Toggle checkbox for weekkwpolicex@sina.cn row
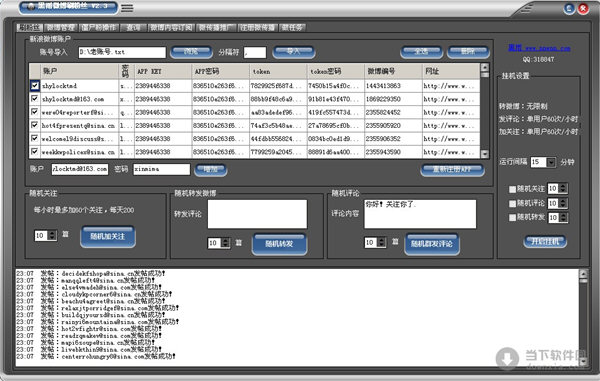Image resolution: width=600 pixels, height=381 pixels. point(34,151)
